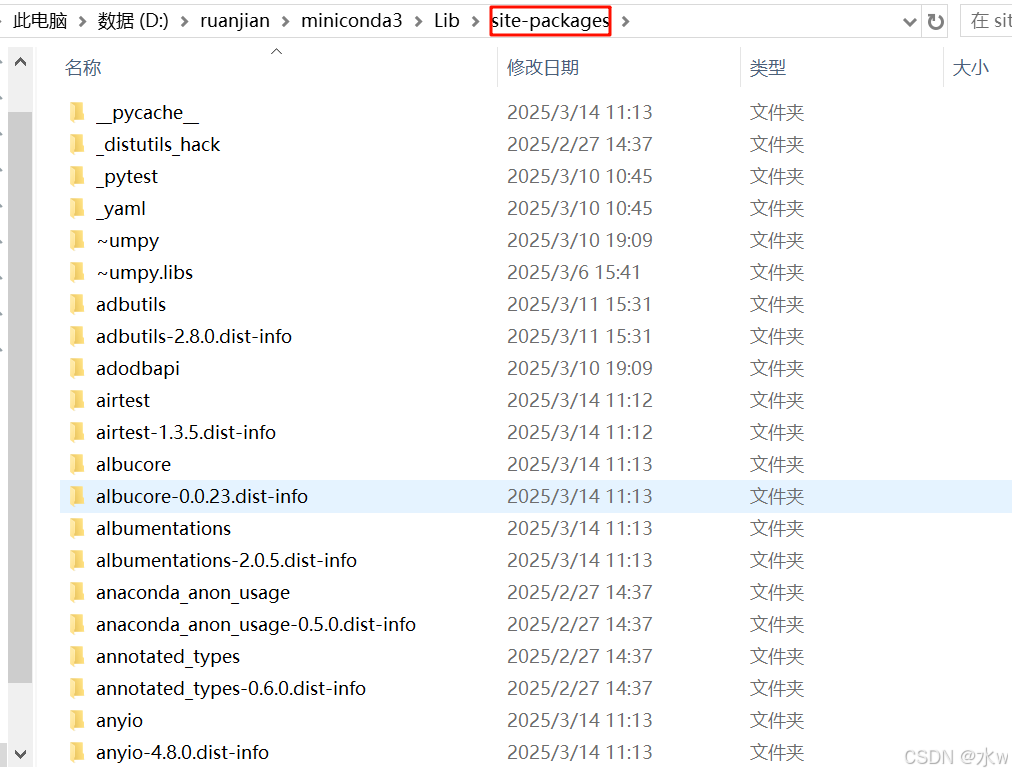Click the albucore-0.0.23.dist-info folder icon
Image resolution: width=1012 pixels, height=775 pixels.
[77, 496]
